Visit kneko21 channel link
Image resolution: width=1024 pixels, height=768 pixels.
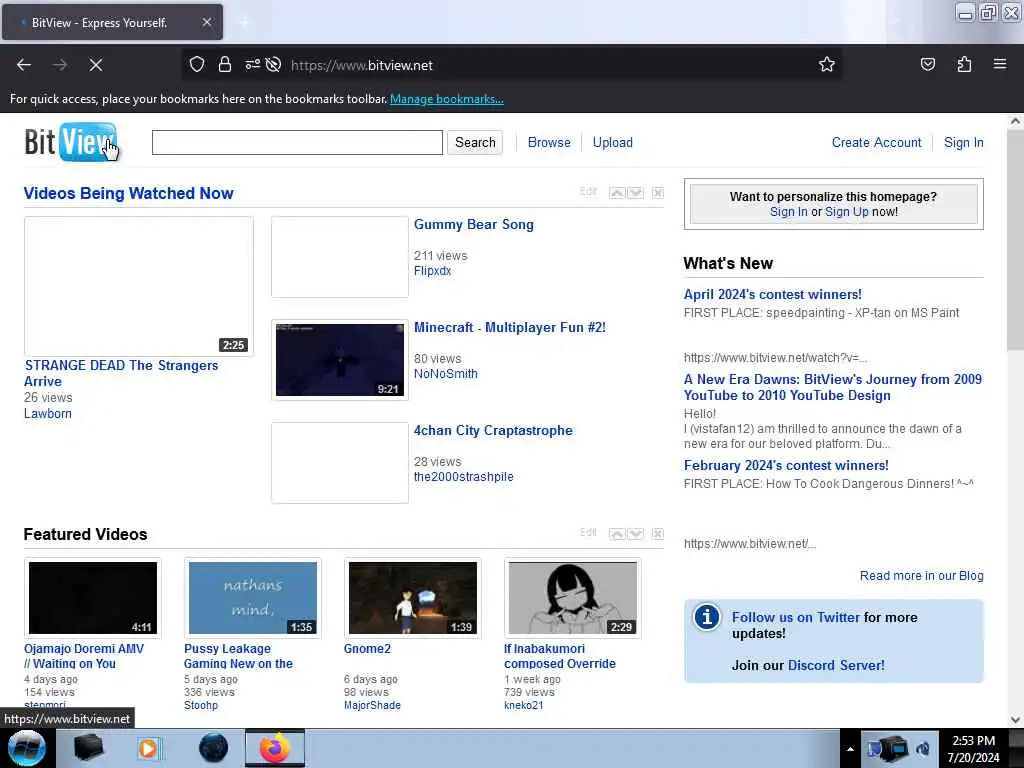(523, 705)
